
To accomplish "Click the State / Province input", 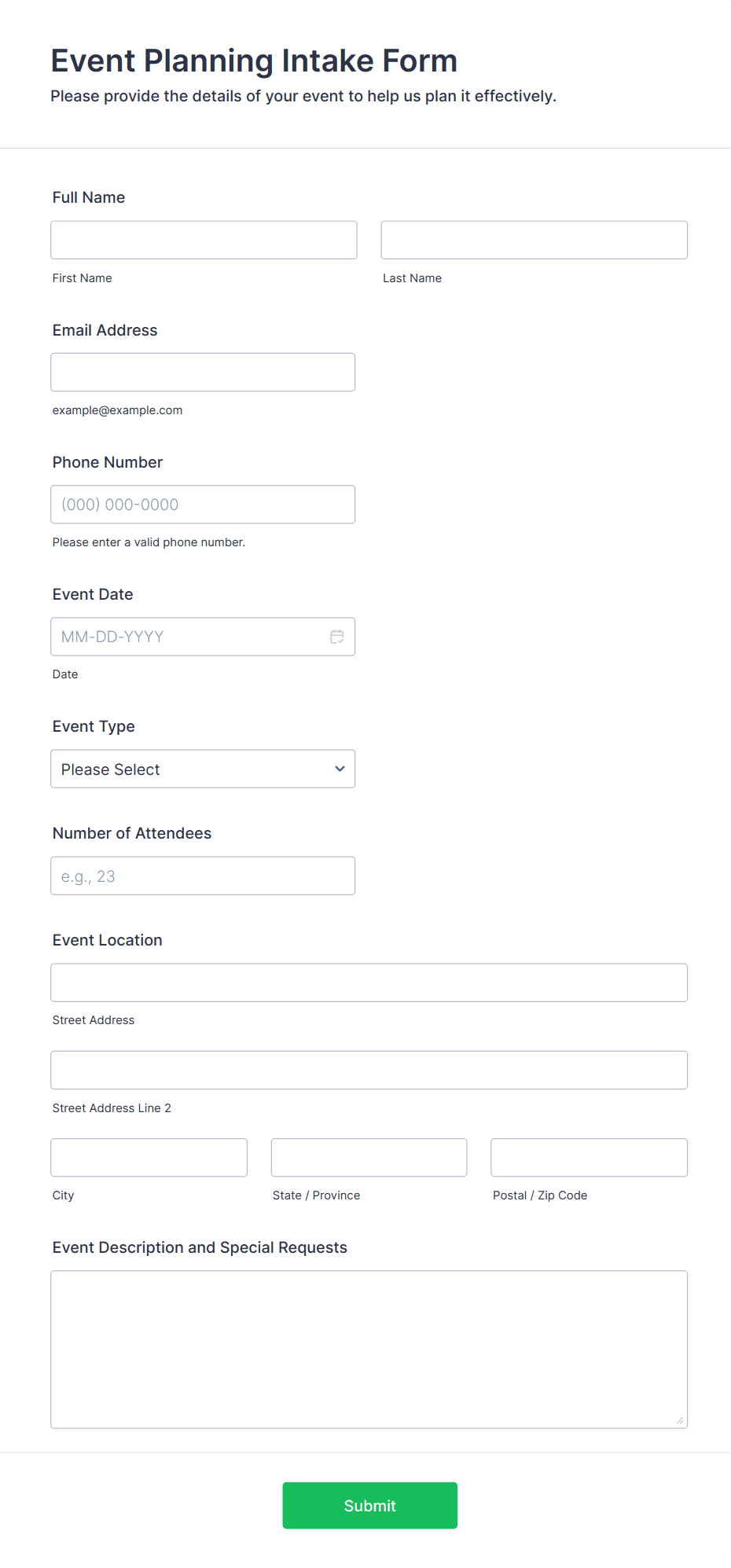I will click(369, 1157).
